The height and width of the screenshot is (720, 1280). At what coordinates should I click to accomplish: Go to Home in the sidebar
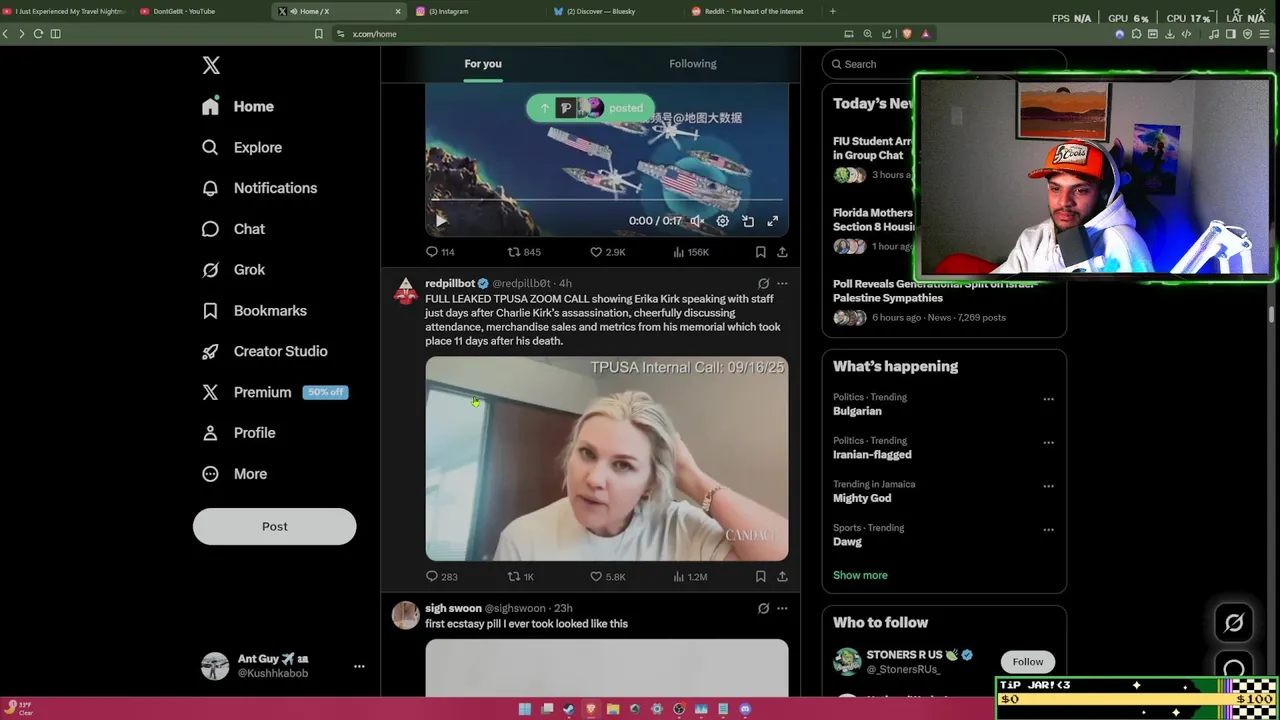(238, 106)
